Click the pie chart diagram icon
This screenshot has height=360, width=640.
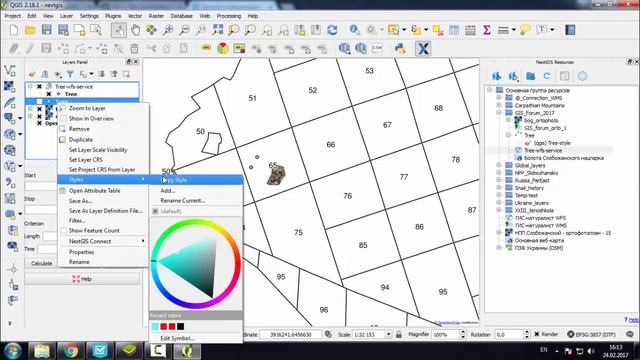pos(223,49)
